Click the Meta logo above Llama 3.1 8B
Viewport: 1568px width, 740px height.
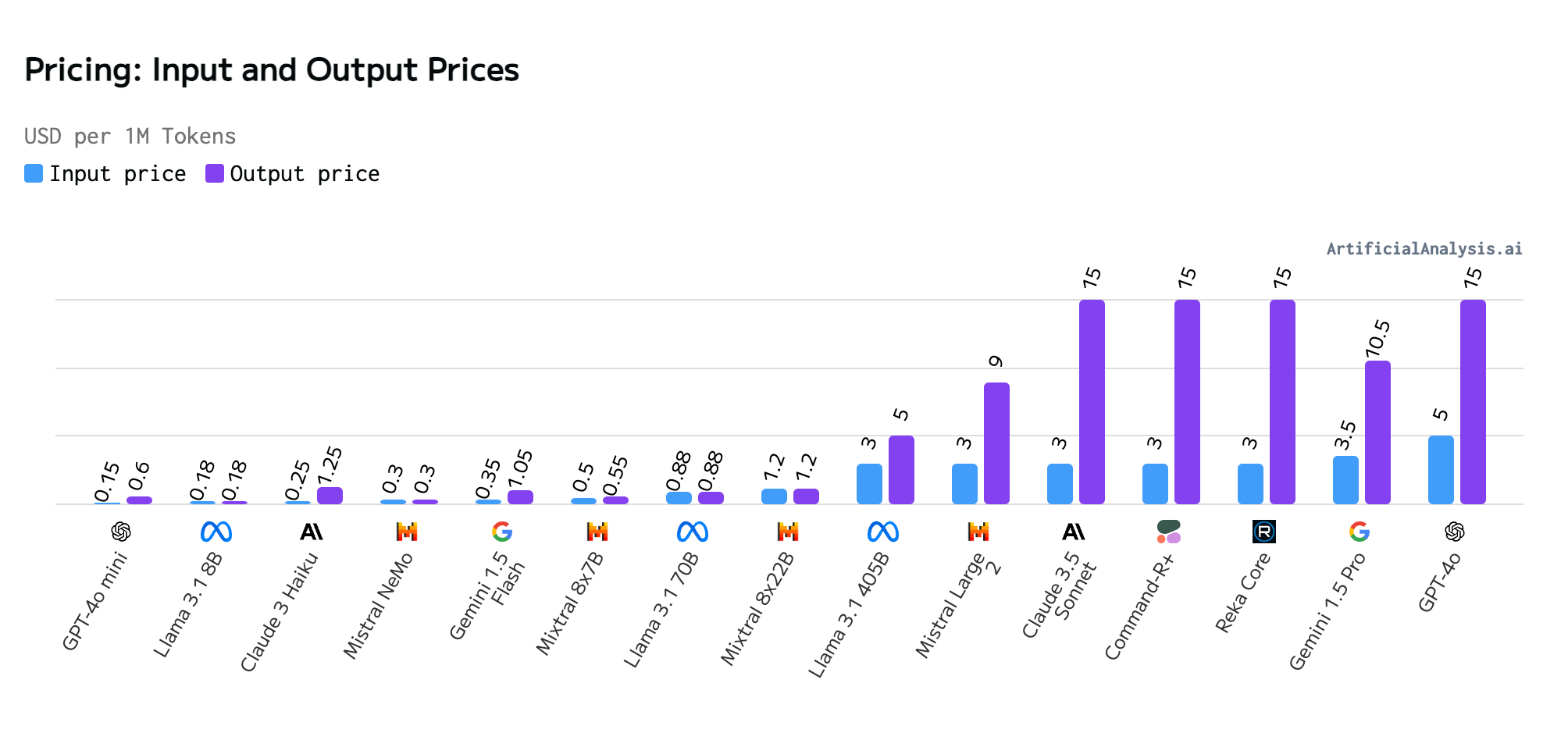coord(216,532)
